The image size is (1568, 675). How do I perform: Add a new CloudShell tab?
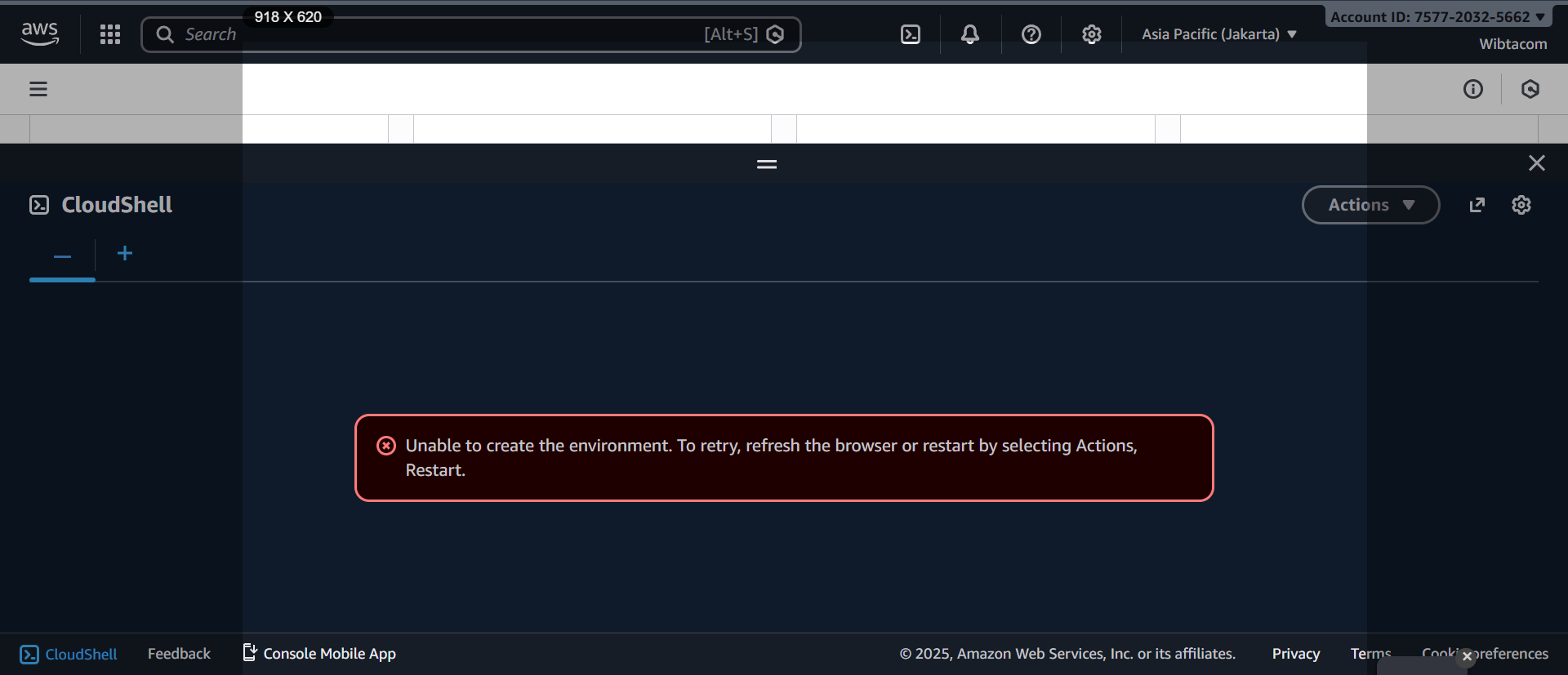point(125,254)
